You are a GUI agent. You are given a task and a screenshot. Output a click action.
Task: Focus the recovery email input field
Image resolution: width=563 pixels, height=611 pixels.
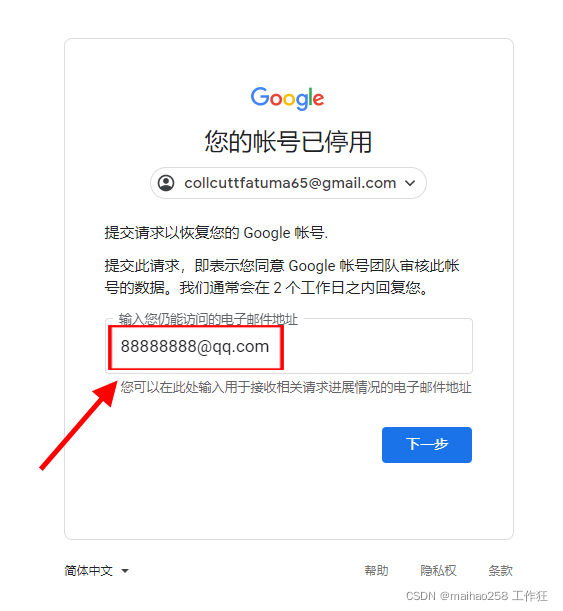click(x=289, y=346)
